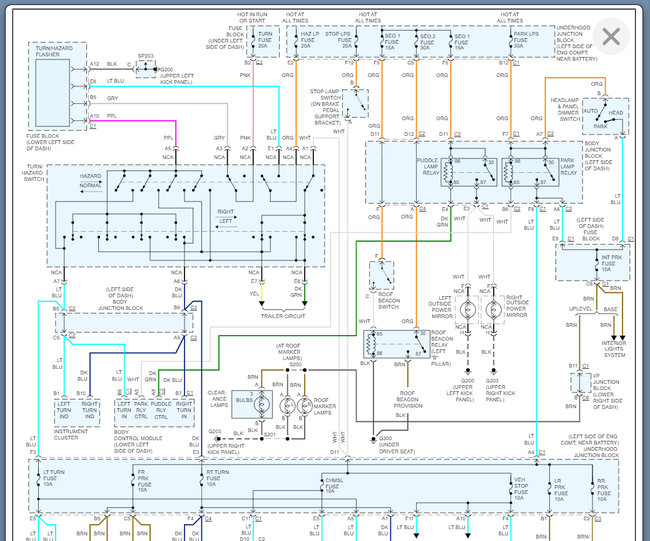Click the Right Outside Power Mirror lamp symbol
This screenshot has width=650, height=541.
492,311
